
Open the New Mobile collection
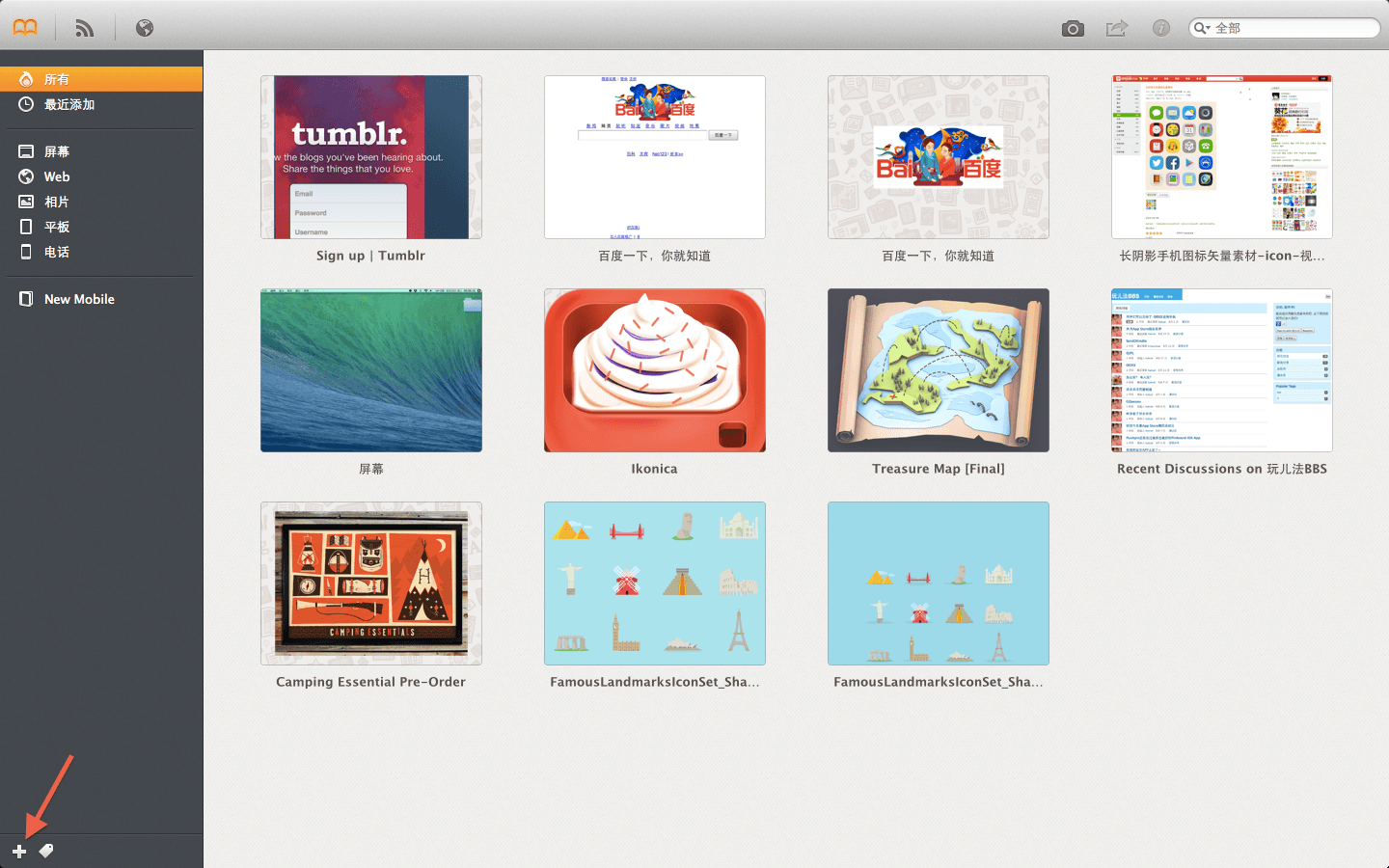(x=79, y=299)
